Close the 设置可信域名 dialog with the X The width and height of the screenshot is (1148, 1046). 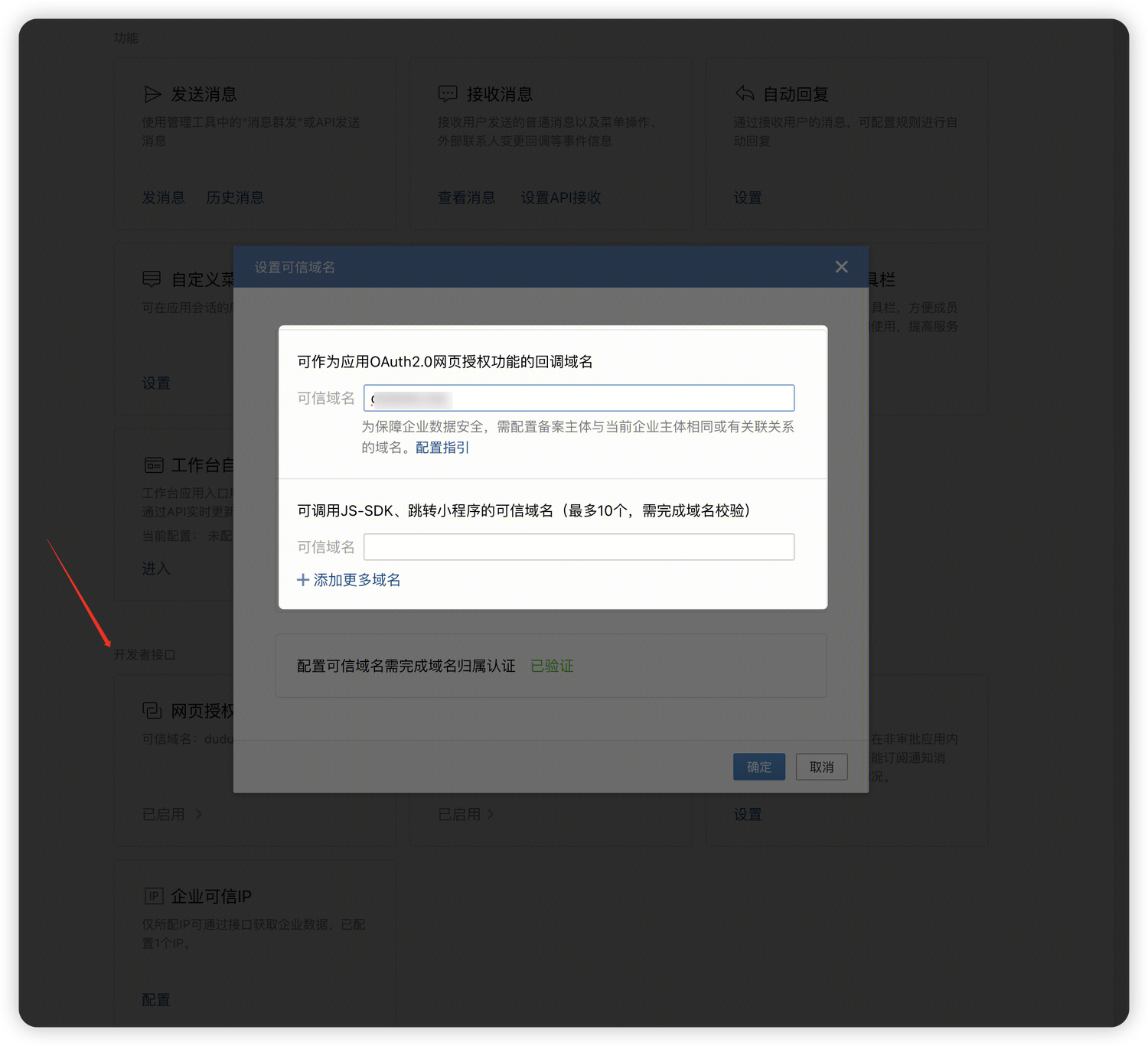[x=841, y=267]
